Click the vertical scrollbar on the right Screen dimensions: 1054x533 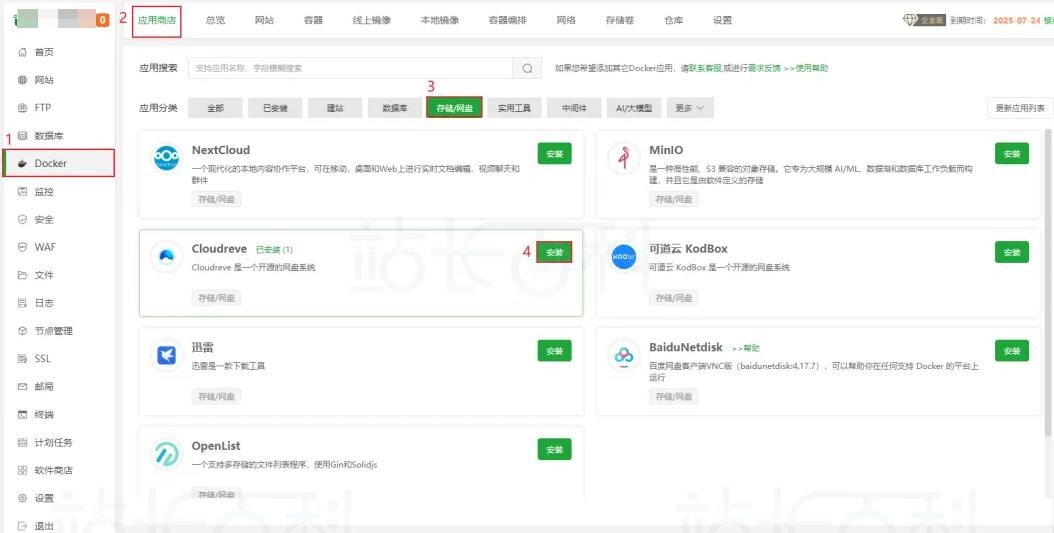click(x=1048, y=280)
